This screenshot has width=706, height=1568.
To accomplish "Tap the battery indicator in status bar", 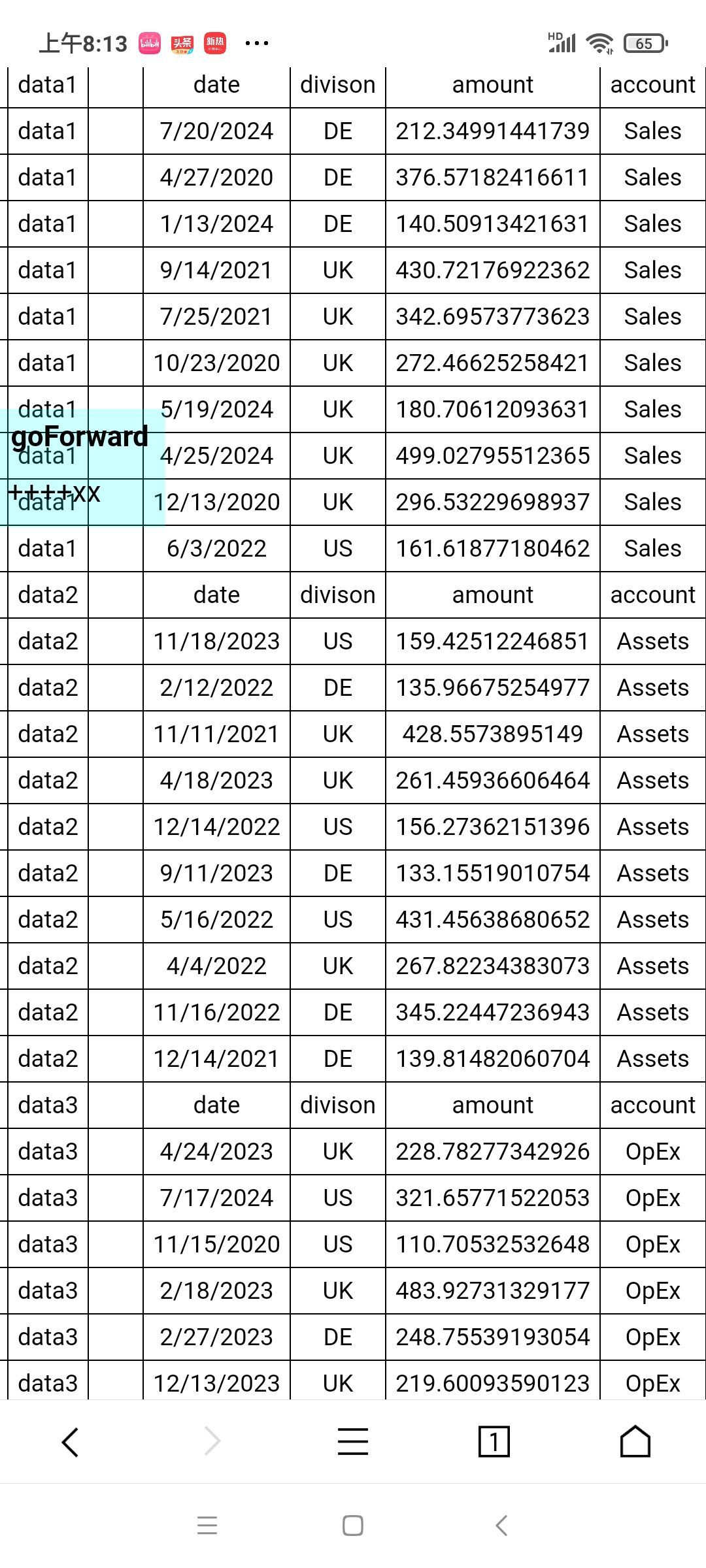I will coord(646,43).
